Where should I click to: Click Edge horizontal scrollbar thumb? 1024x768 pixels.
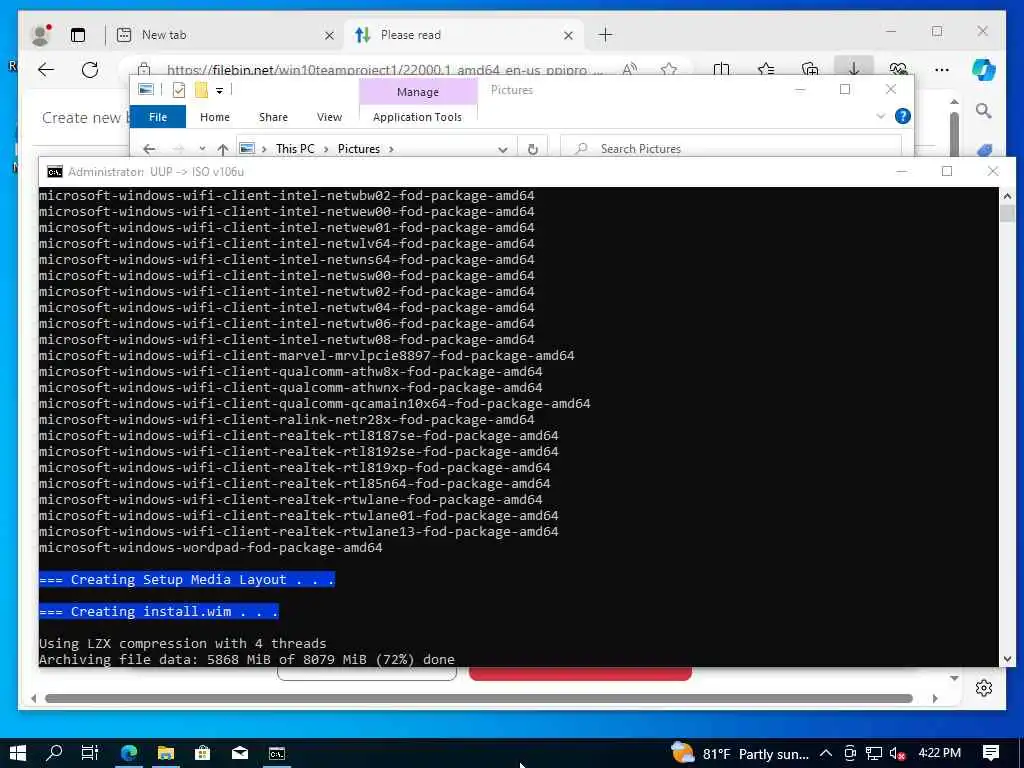(x=478, y=698)
